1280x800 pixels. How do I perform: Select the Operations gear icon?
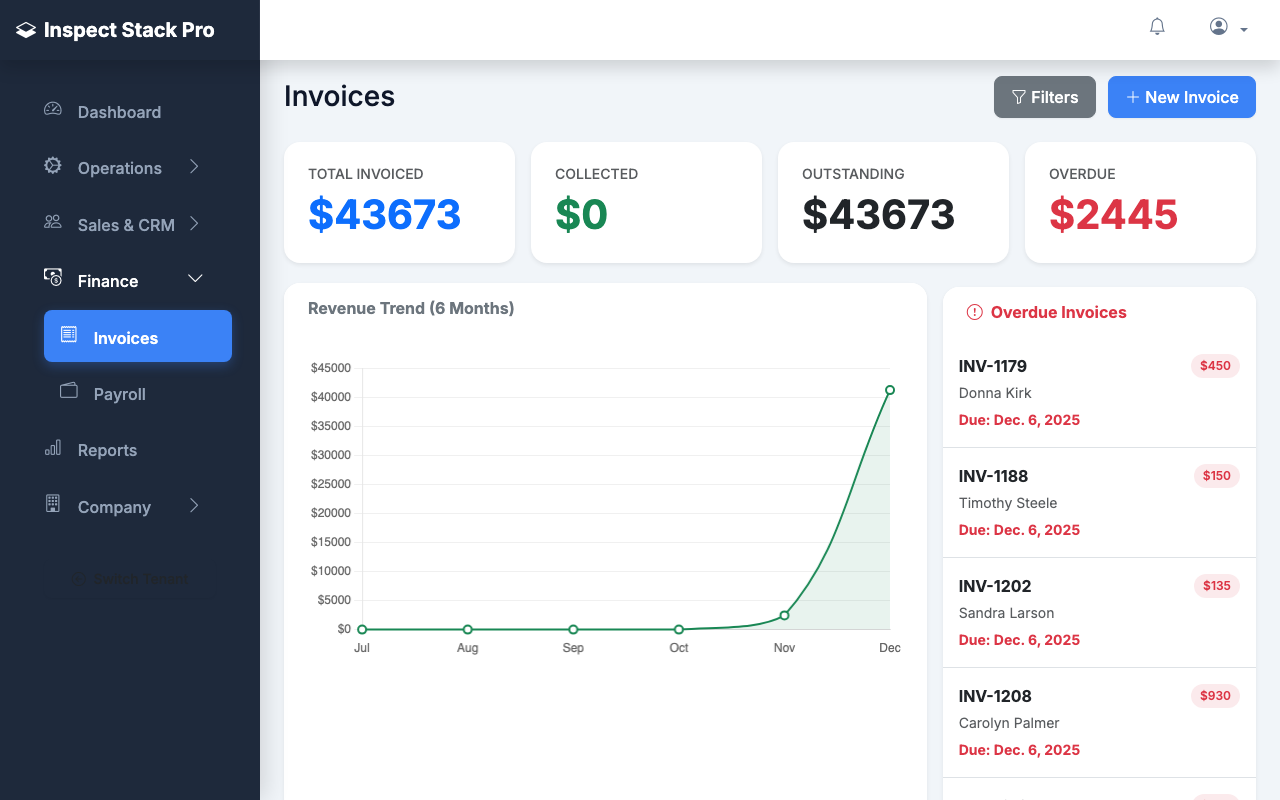point(52,167)
